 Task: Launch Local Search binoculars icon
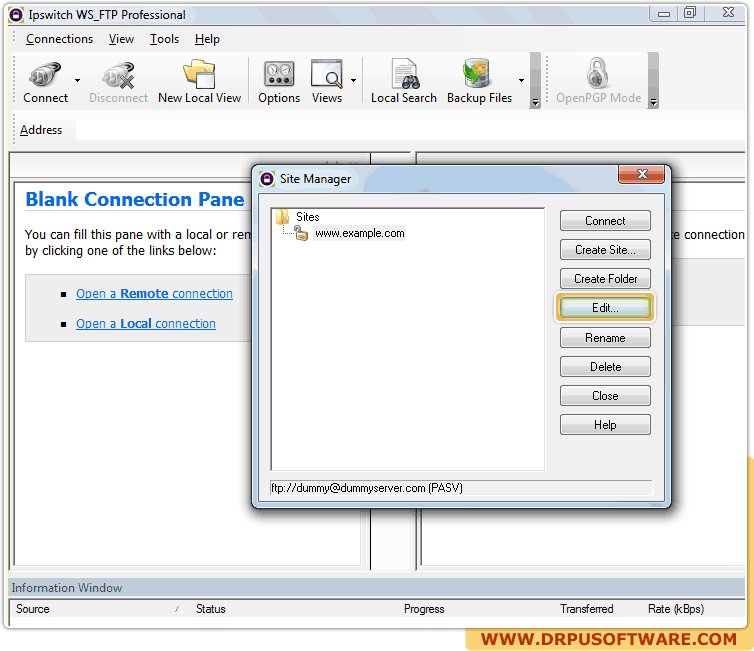(x=404, y=74)
